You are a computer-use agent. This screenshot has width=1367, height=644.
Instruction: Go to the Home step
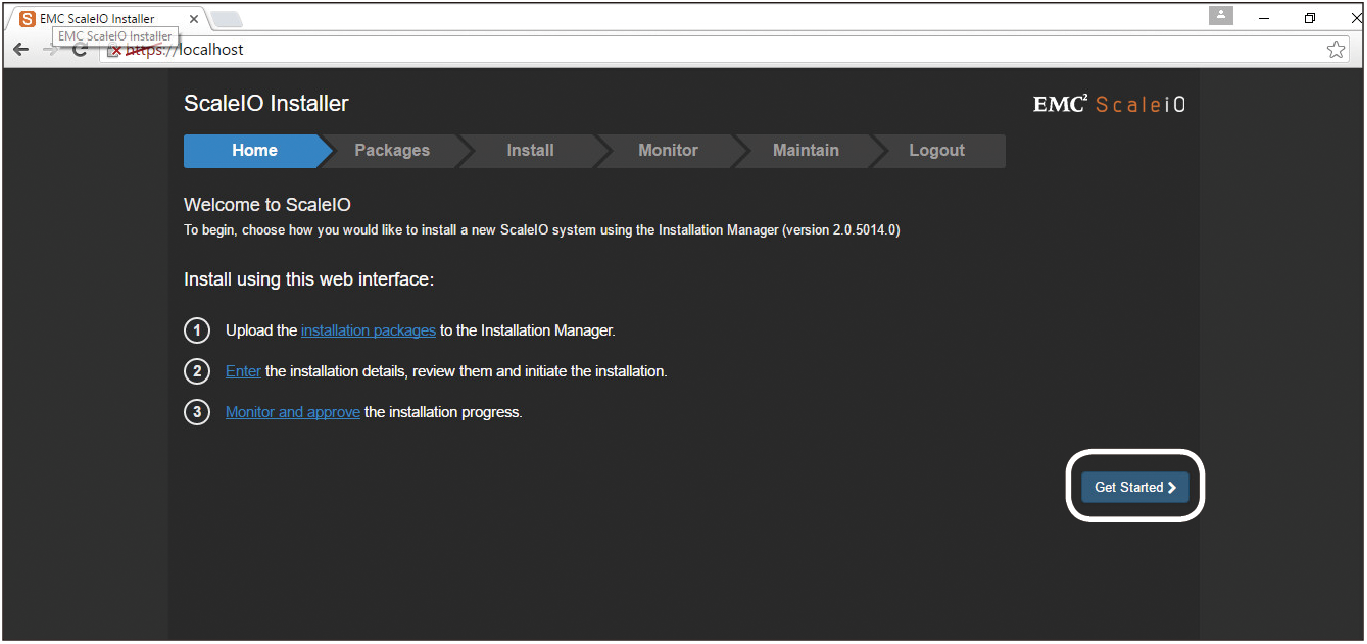pos(255,151)
